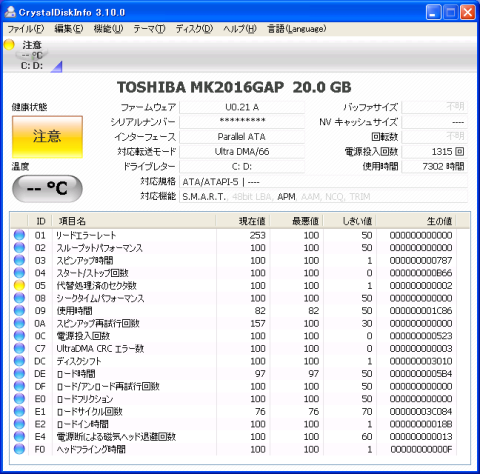Viewport: 480px width, 474px height.
Task: Open the ファイル(F) menu
Action: [x=26, y=29]
